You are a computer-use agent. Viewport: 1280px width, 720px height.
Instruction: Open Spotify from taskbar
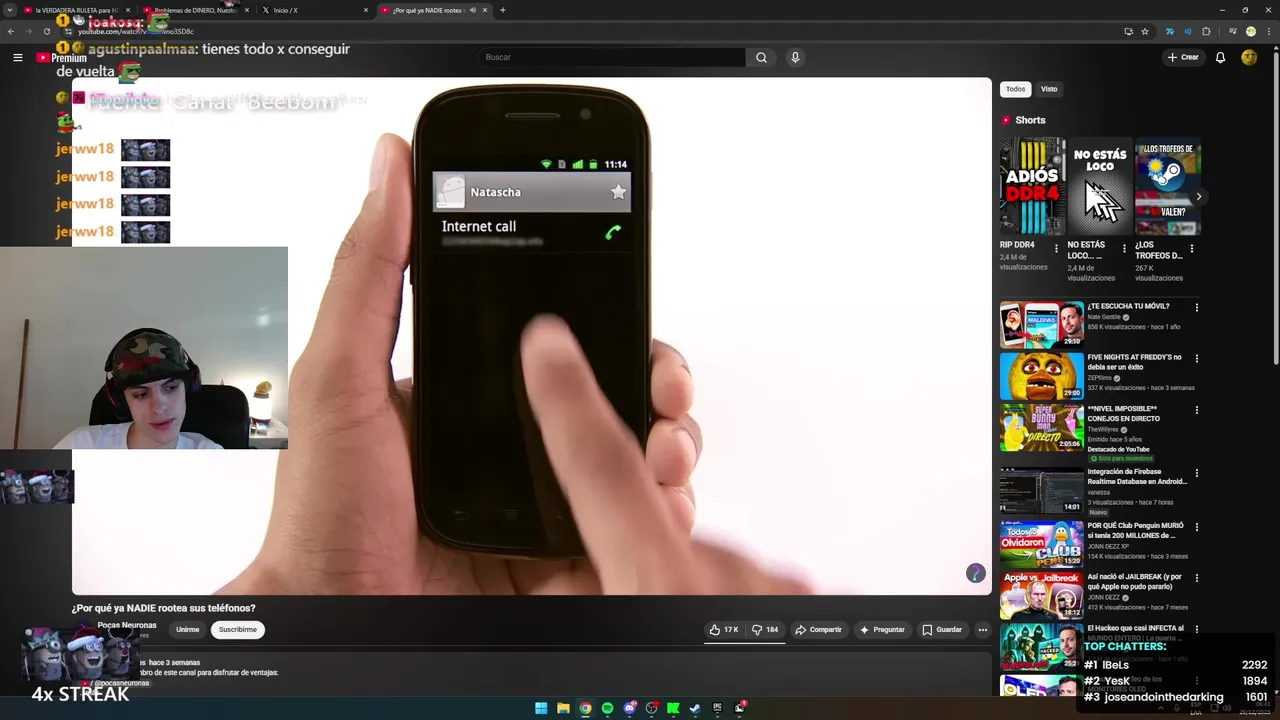(x=607, y=708)
